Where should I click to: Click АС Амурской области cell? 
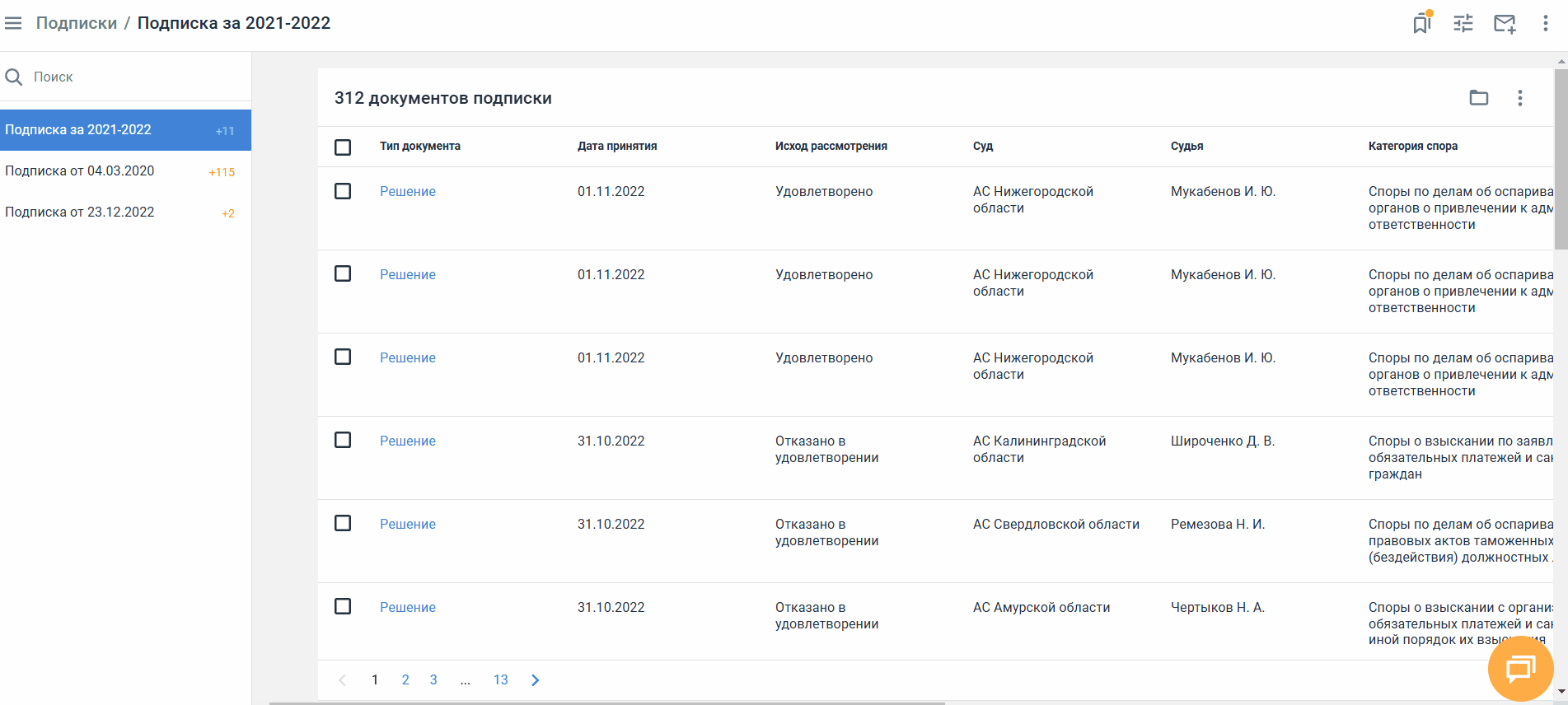pos(1041,607)
